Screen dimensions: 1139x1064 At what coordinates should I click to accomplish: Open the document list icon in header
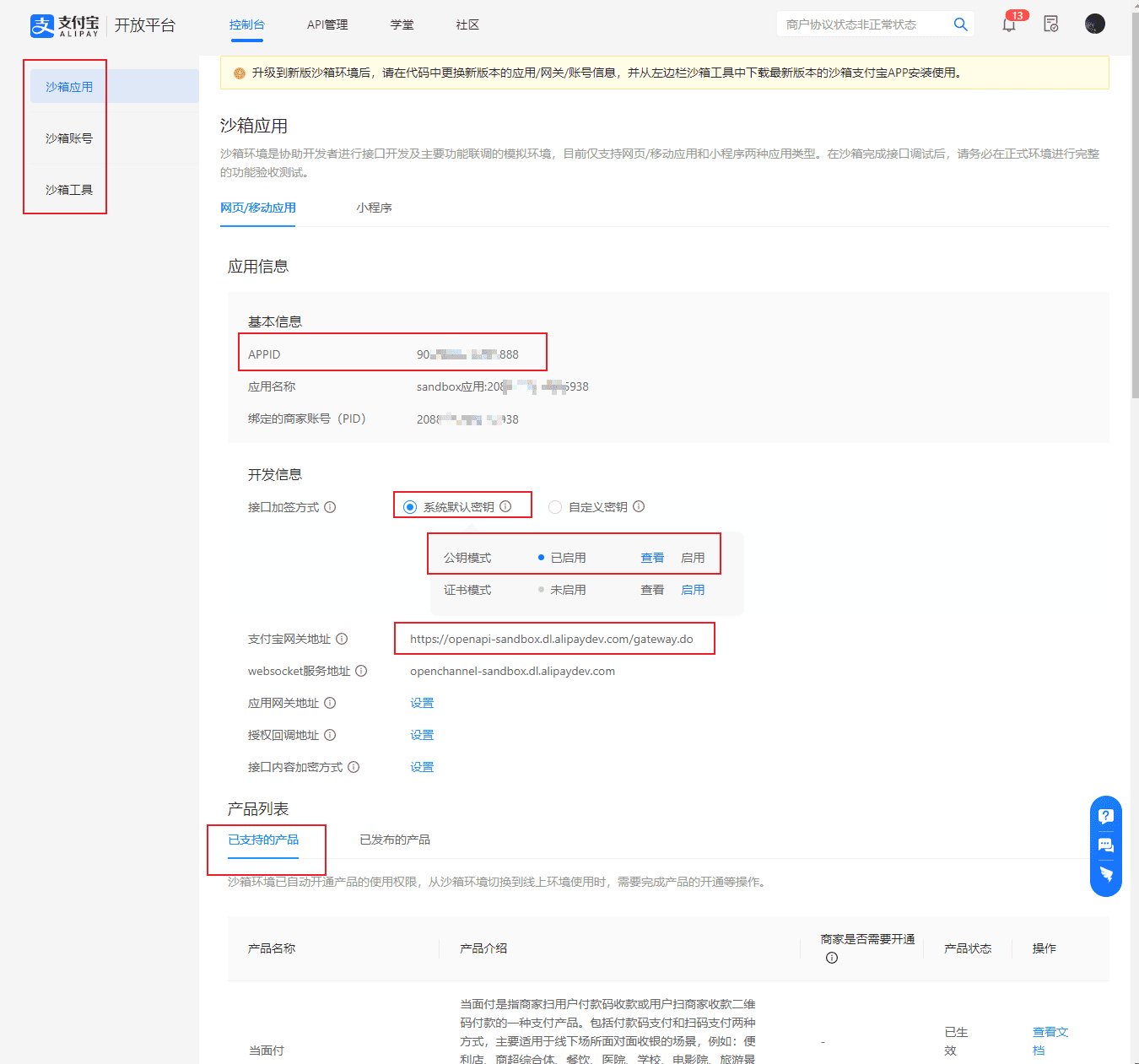tap(1051, 24)
